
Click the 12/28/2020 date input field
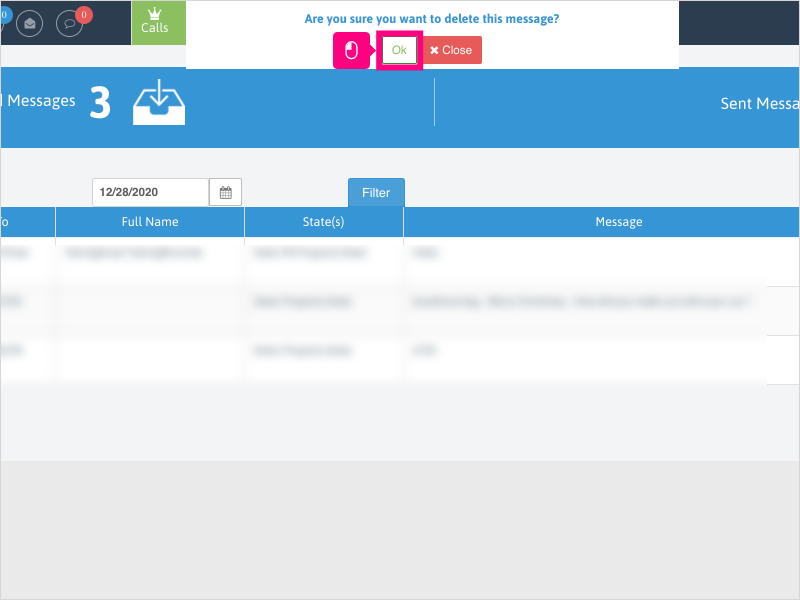click(x=151, y=192)
